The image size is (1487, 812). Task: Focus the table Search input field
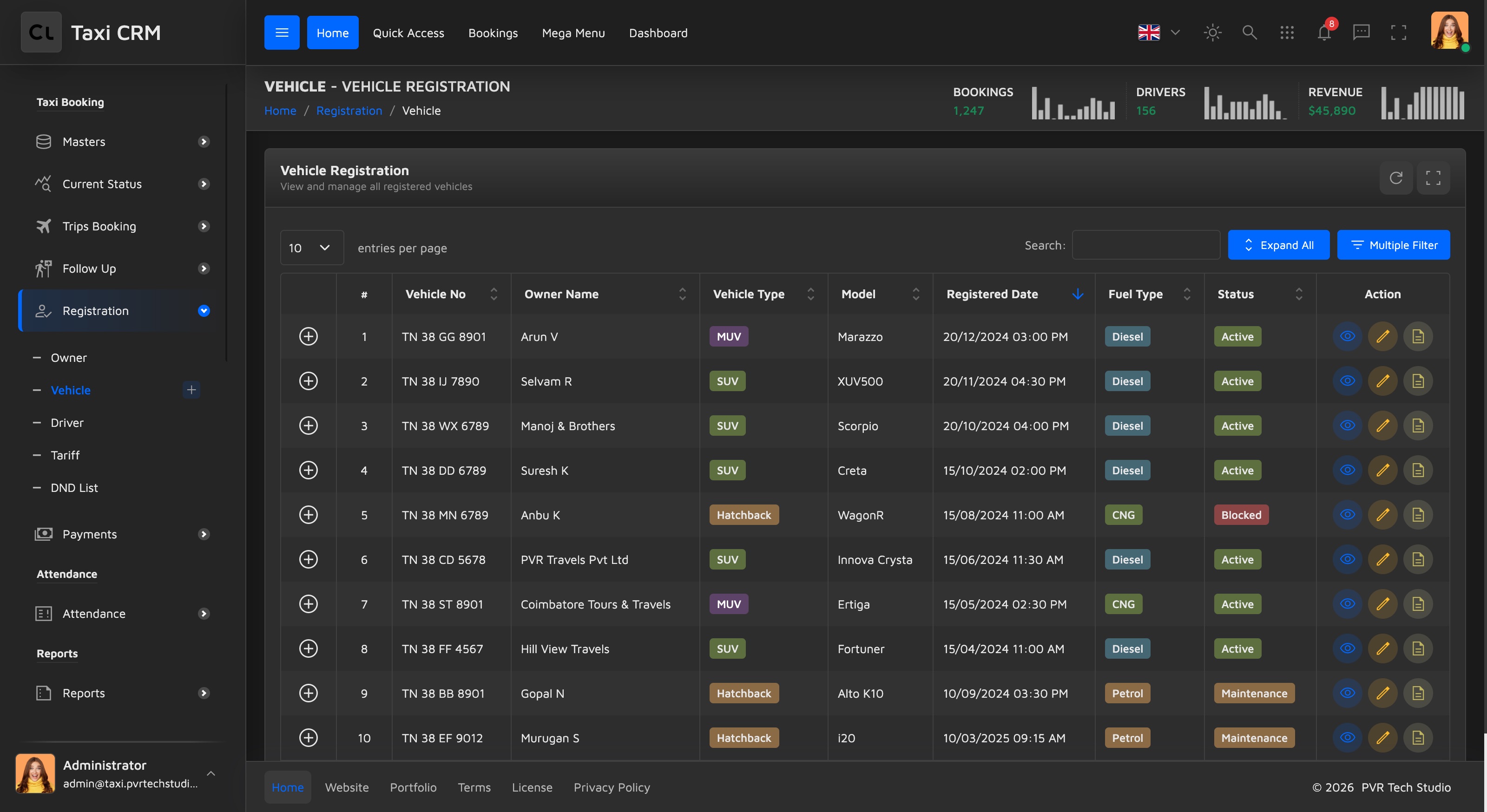[x=1146, y=245]
